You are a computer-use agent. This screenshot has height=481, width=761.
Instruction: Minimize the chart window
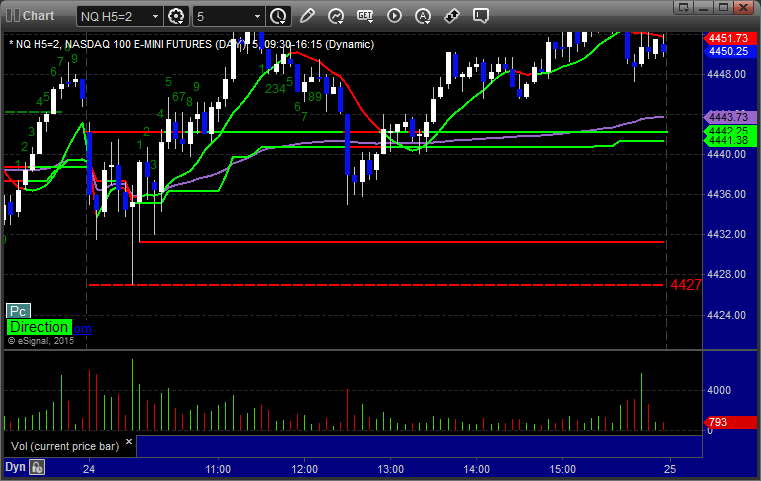(704, 7)
